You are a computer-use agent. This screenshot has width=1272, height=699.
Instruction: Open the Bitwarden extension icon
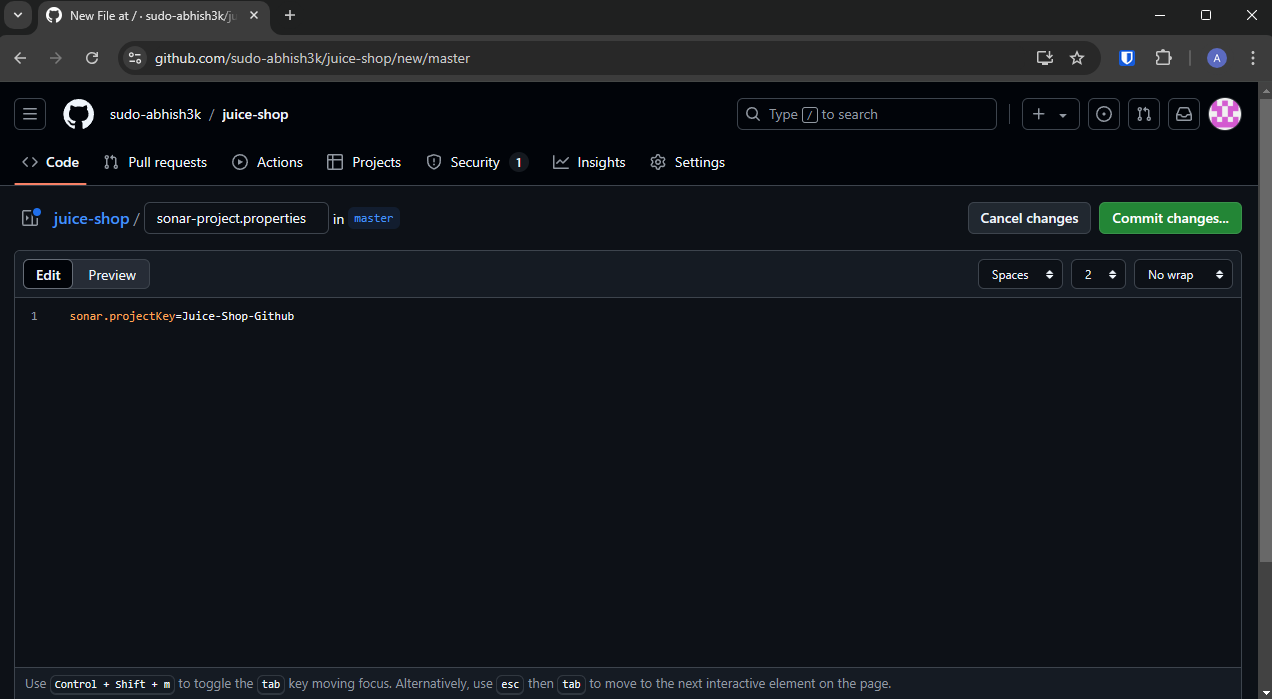(x=1127, y=58)
